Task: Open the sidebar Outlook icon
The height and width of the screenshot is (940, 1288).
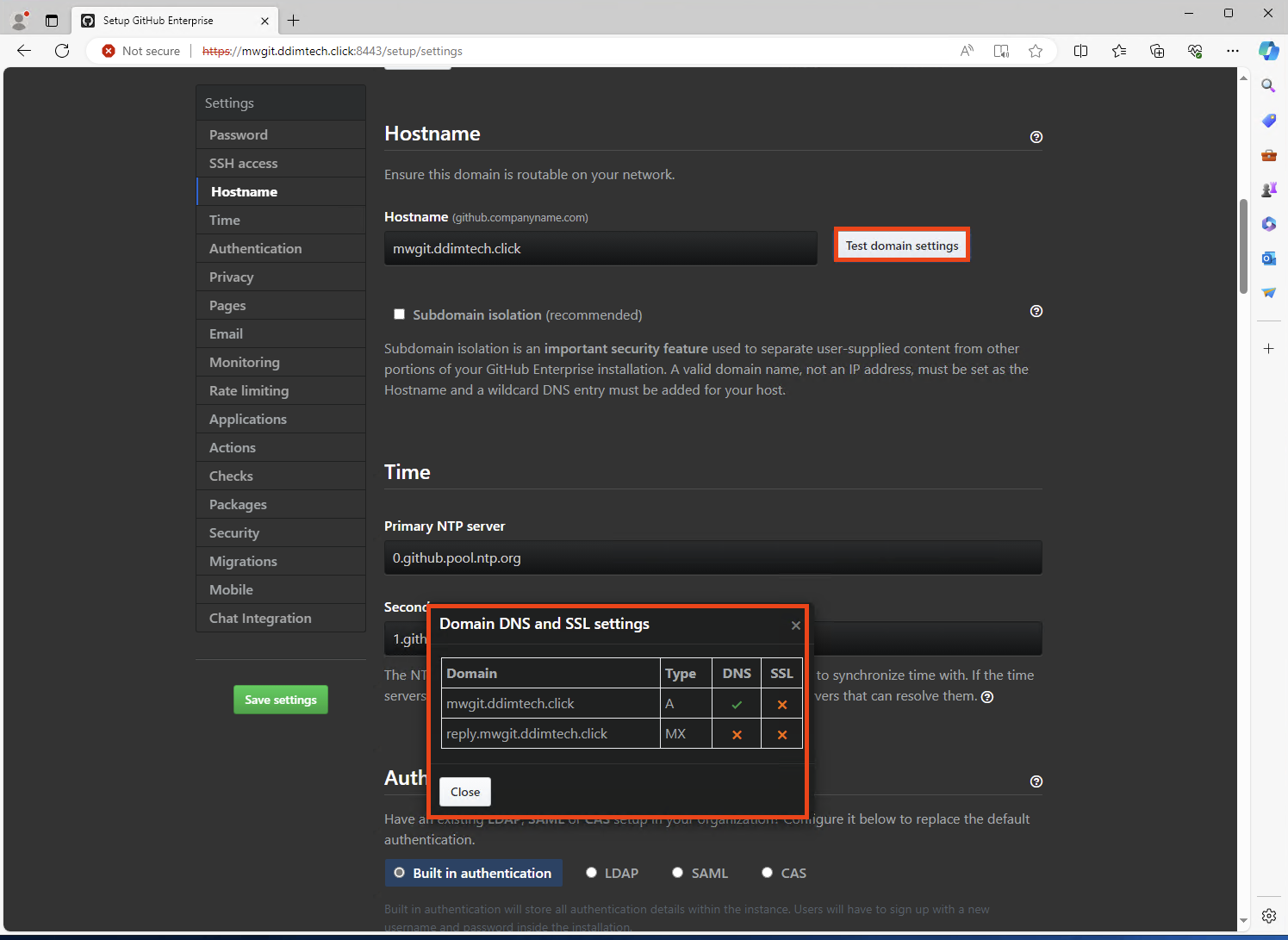Action: pos(1268,258)
